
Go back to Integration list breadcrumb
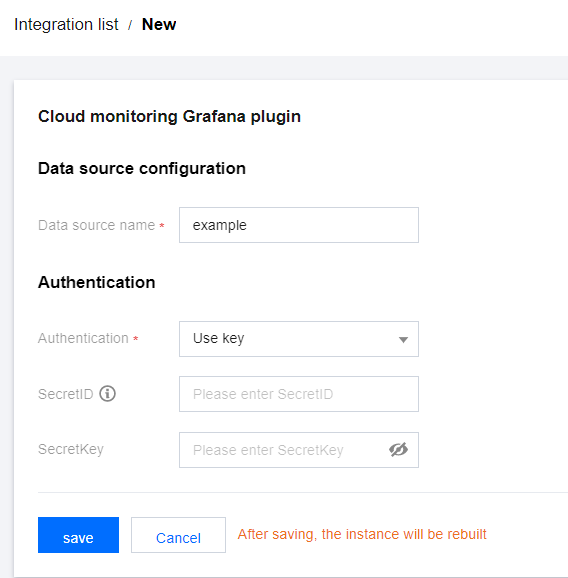click(66, 25)
